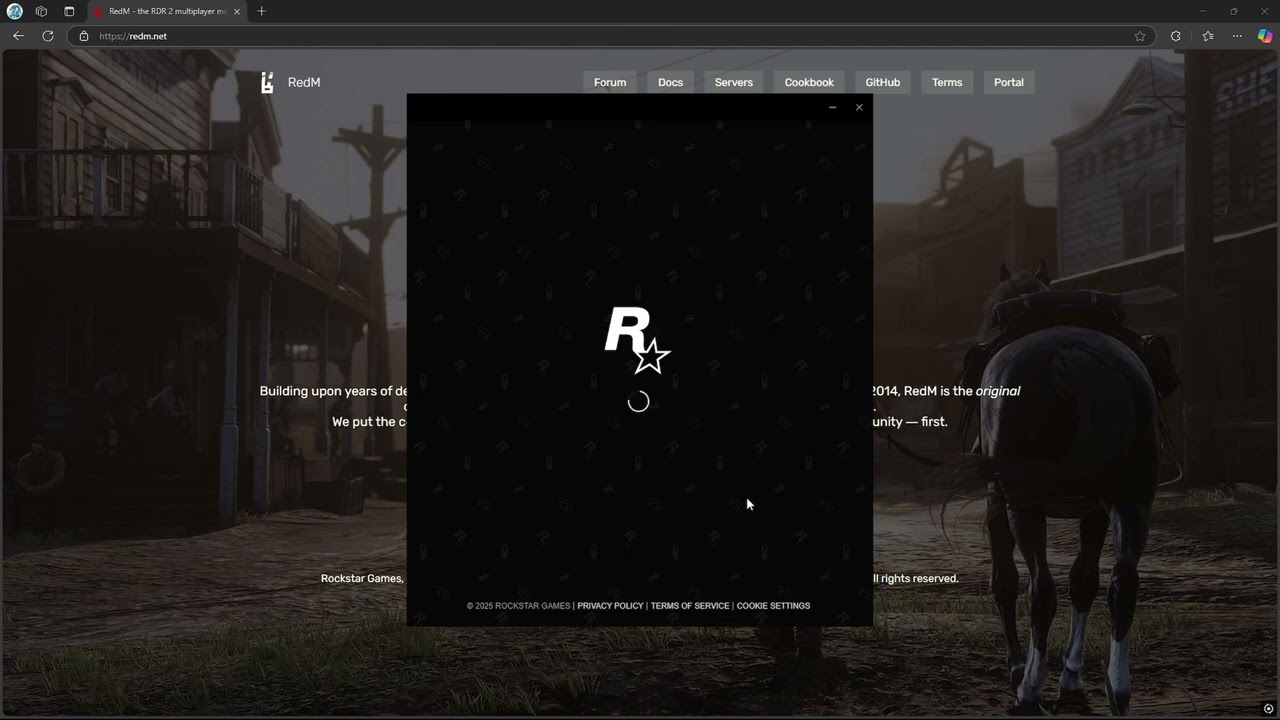Open the Terms navigation link
The image size is (1280, 720).
947,82
